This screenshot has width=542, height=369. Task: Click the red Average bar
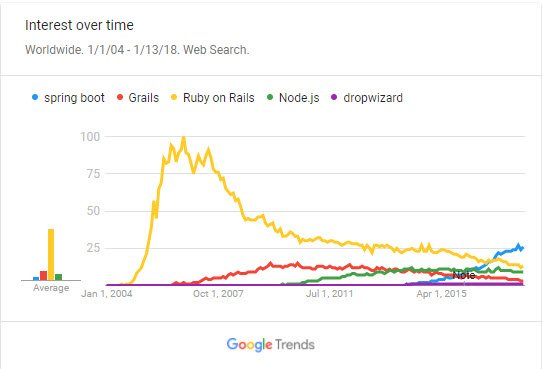pos(44,276)
